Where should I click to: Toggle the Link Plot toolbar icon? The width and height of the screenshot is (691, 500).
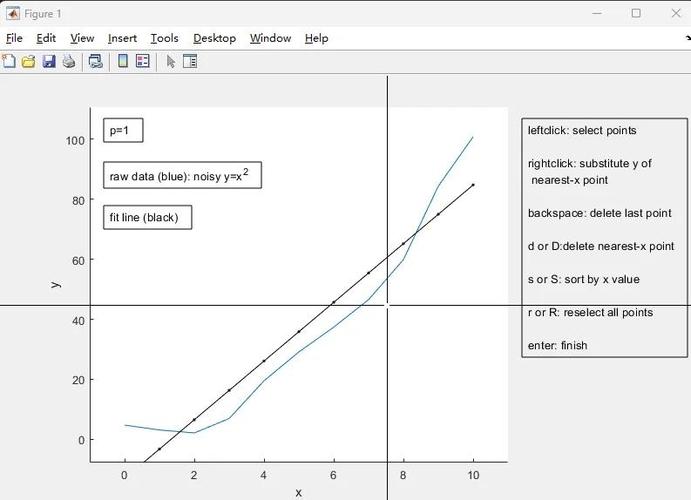(x=96, y=61)
